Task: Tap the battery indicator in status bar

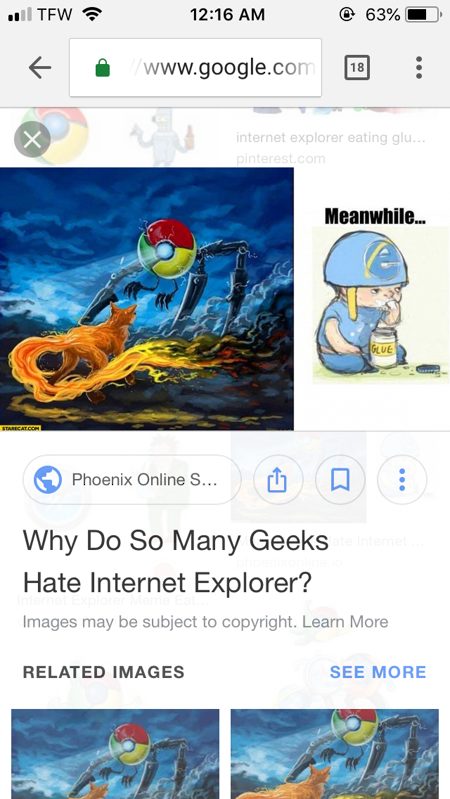Action: [422, 15]
